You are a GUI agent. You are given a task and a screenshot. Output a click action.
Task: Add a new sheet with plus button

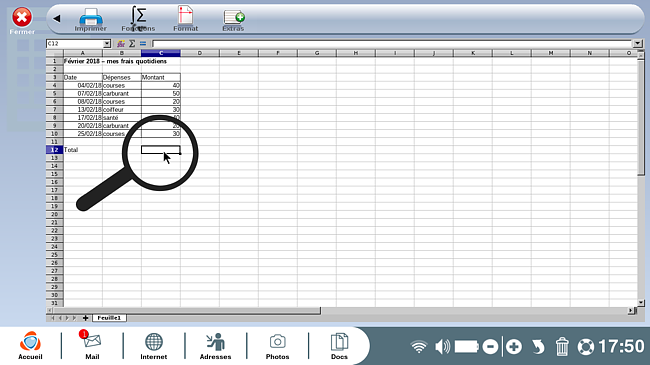click(85, 318)
